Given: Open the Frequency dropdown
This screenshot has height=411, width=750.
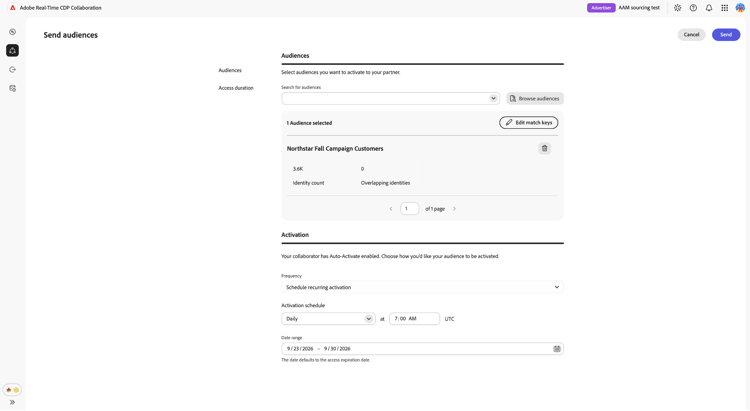Looking at the screenshot, I should (422, 287).
